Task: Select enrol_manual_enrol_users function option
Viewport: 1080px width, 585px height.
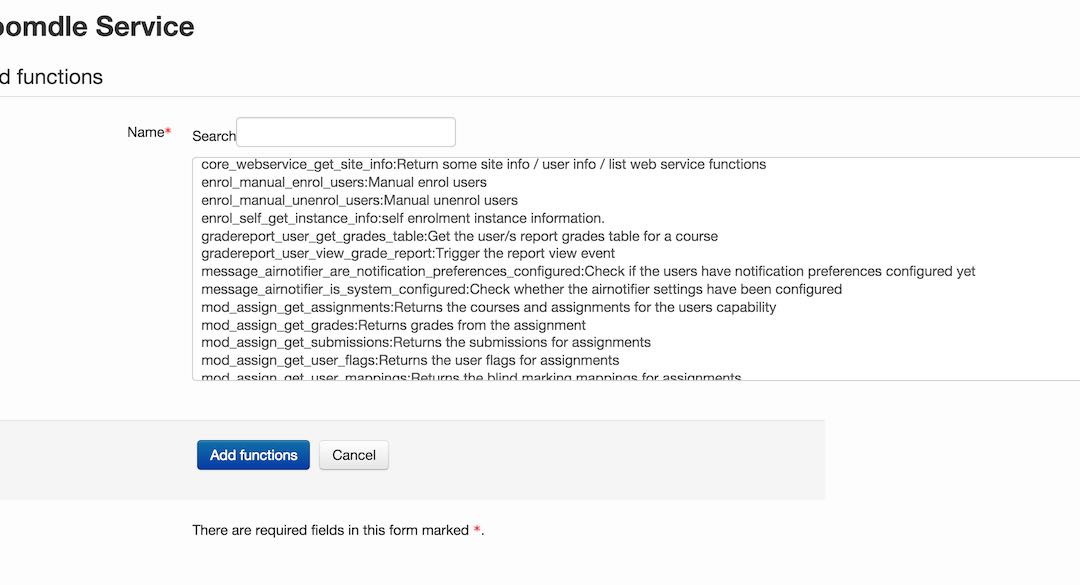Action: click(x=344, y=182)
